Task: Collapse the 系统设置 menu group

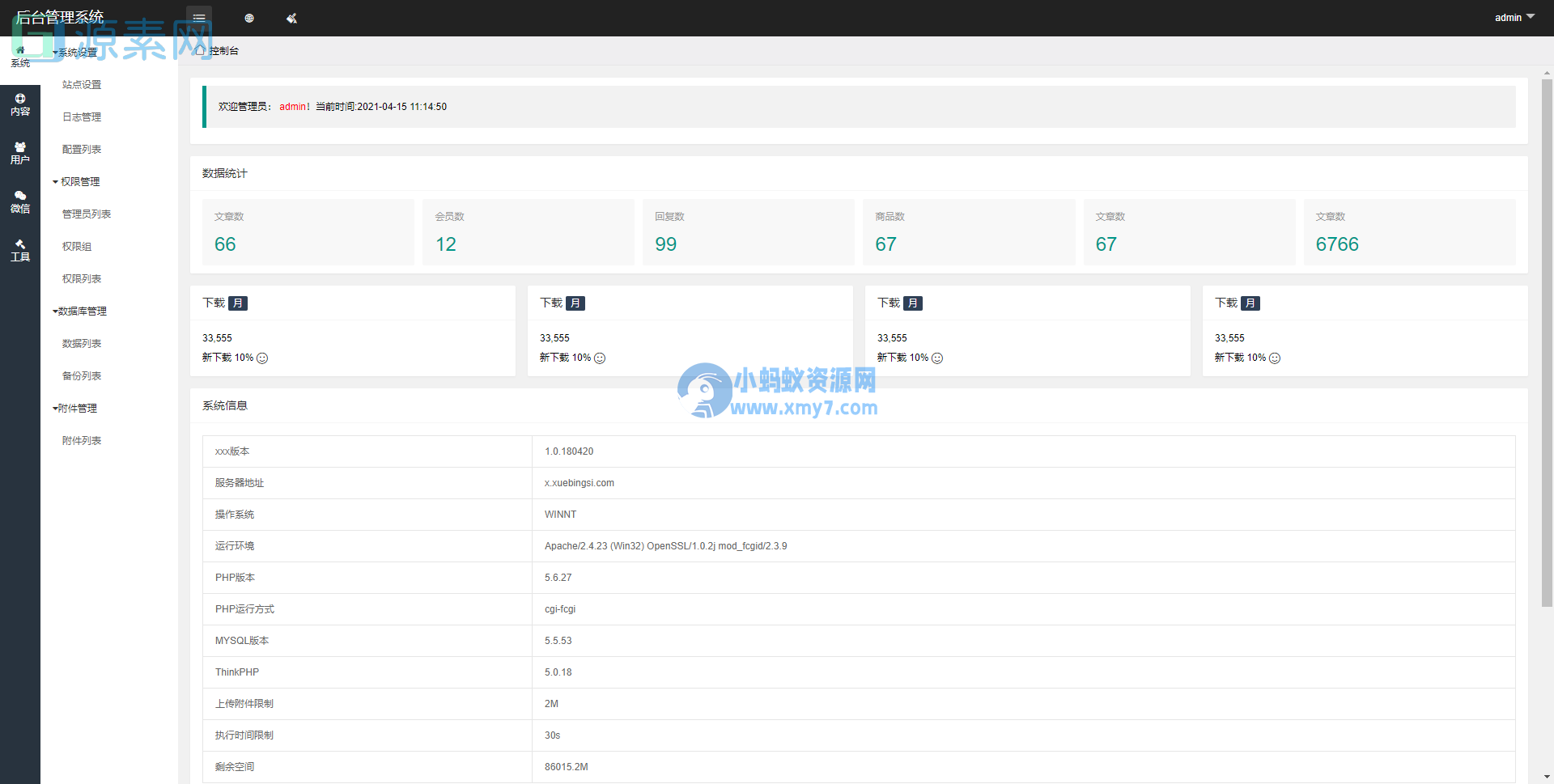Action: tap(76, 52)
